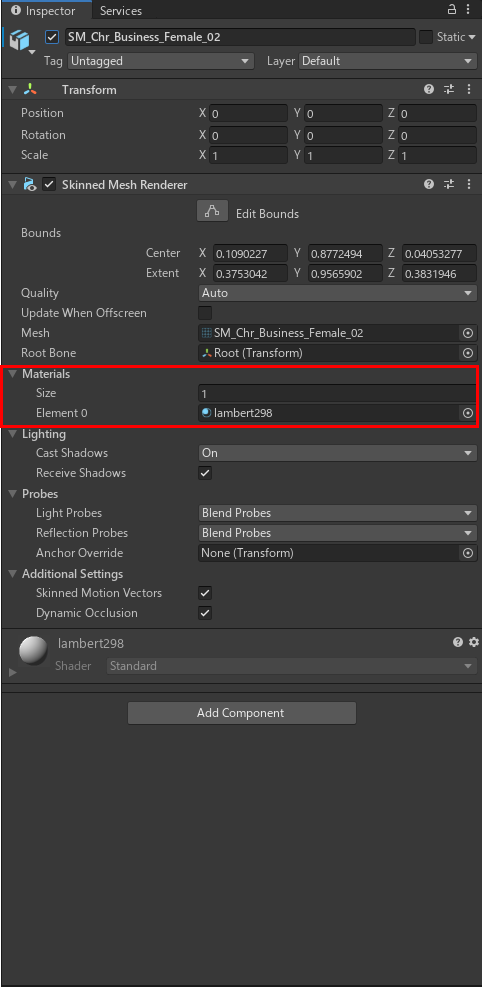
Task: Click the Materials Size field
Action: pos(337,393)
